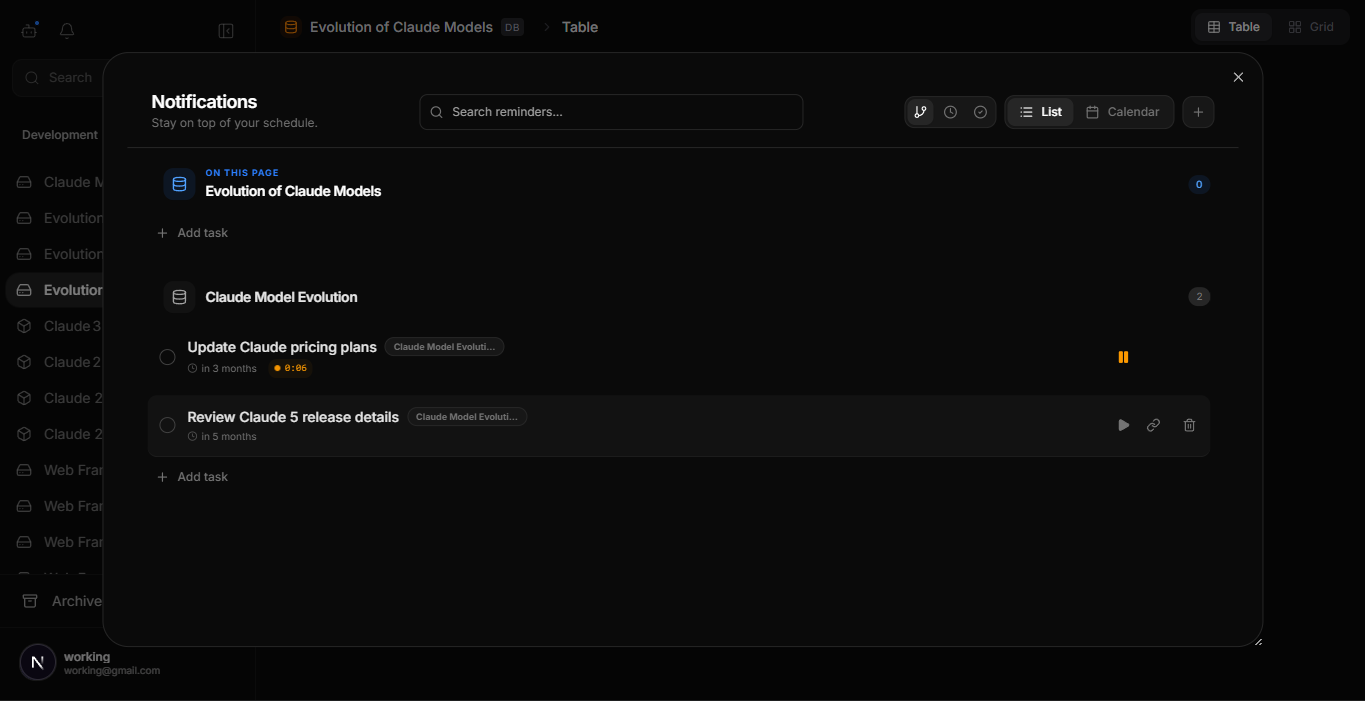Viewport: 1365px width, 701px height.
Task: Copy the link for Review Claude 5 task
Action: [1153, 425]
